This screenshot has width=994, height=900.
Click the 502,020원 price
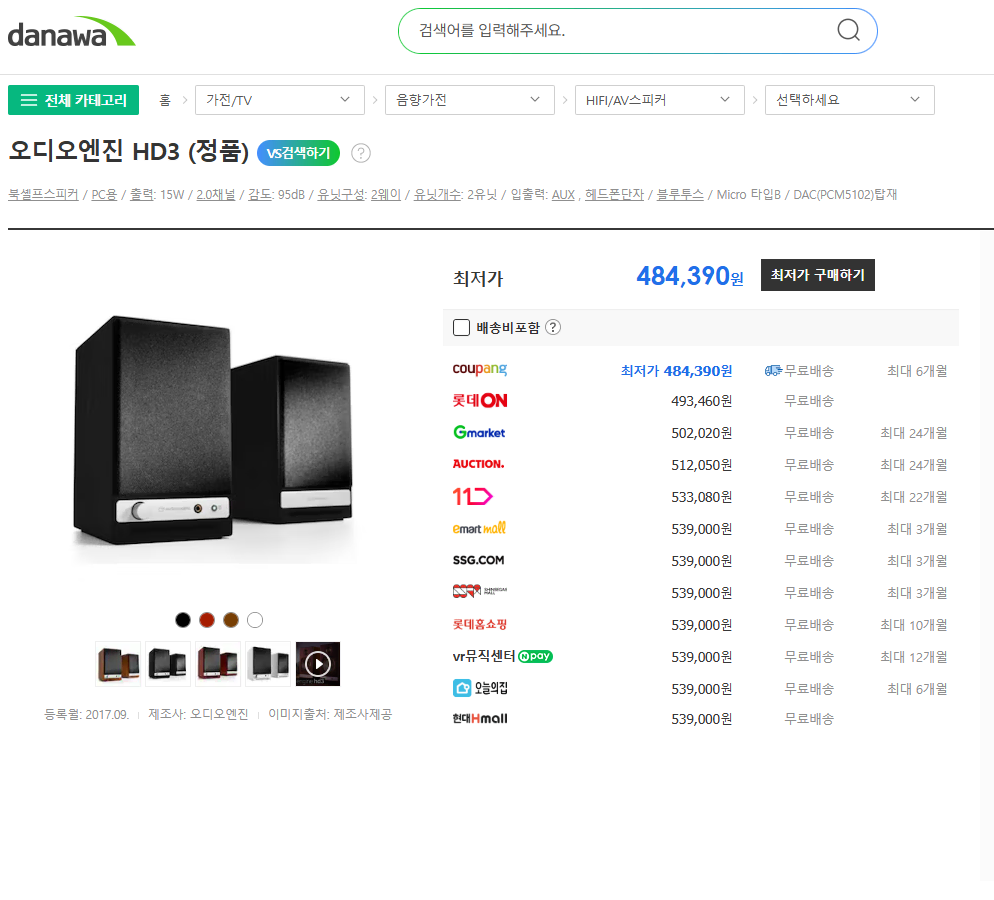(x=702, y=433)
